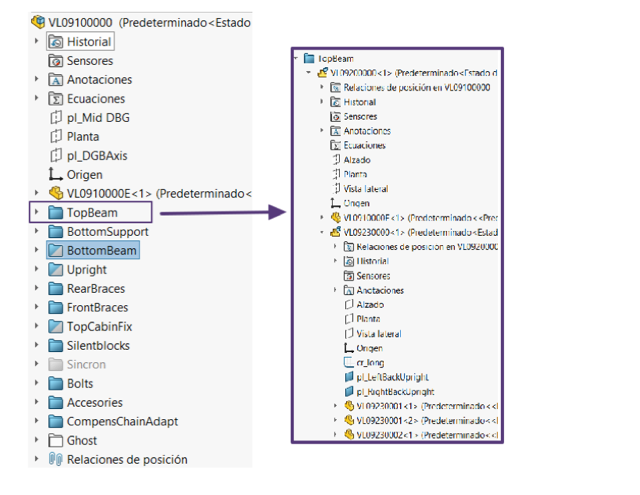Click the VL09200000<1> subassembly icon in right panel

[322, 73]
